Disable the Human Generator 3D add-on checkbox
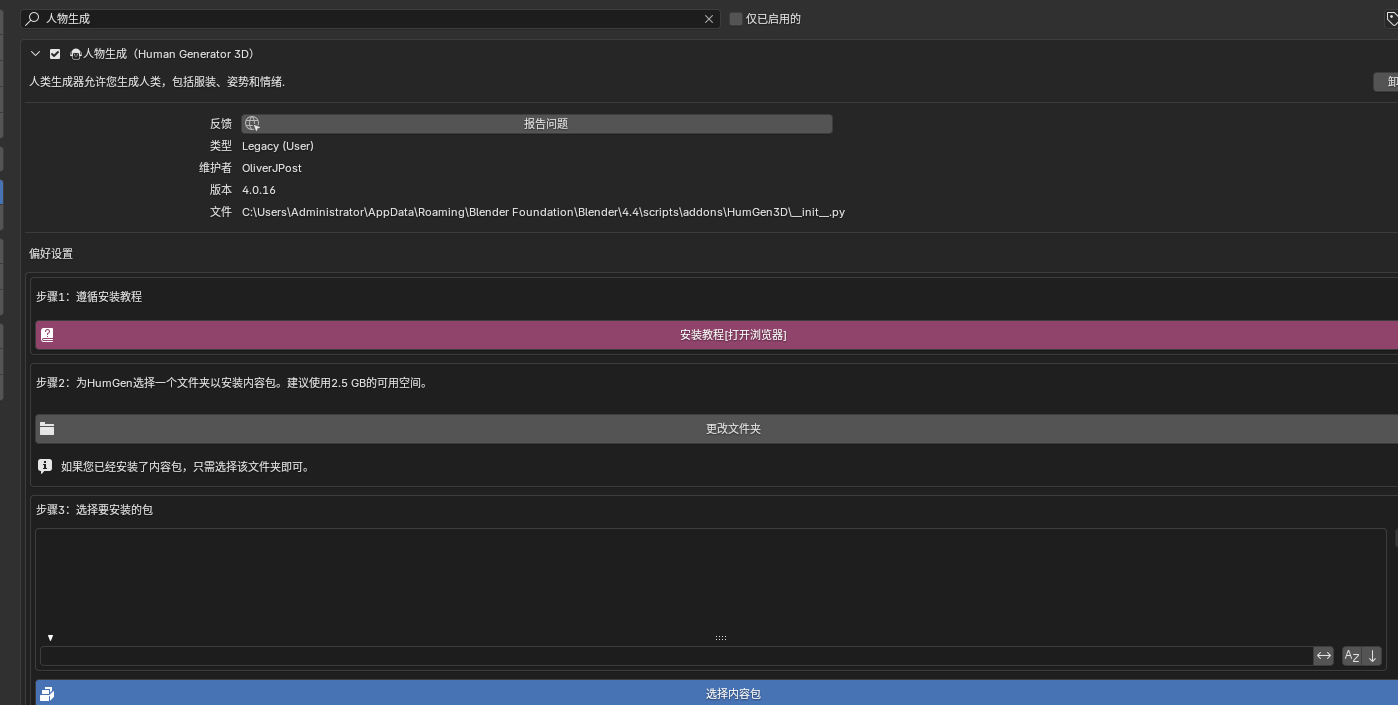 [55, 54]
